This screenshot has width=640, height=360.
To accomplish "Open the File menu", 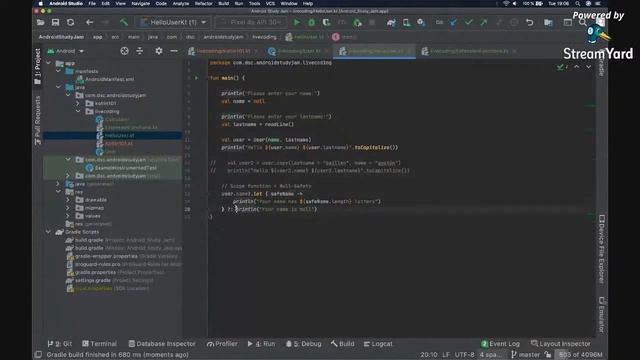I will (x=92, y=3).
